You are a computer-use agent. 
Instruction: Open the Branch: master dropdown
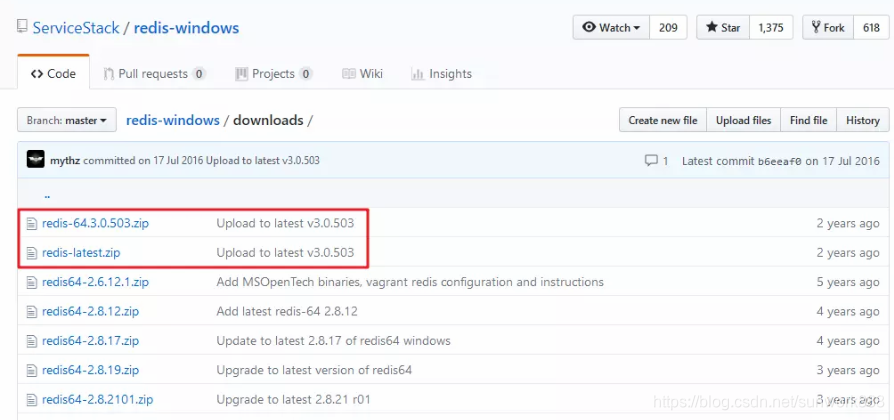(67, 120)
